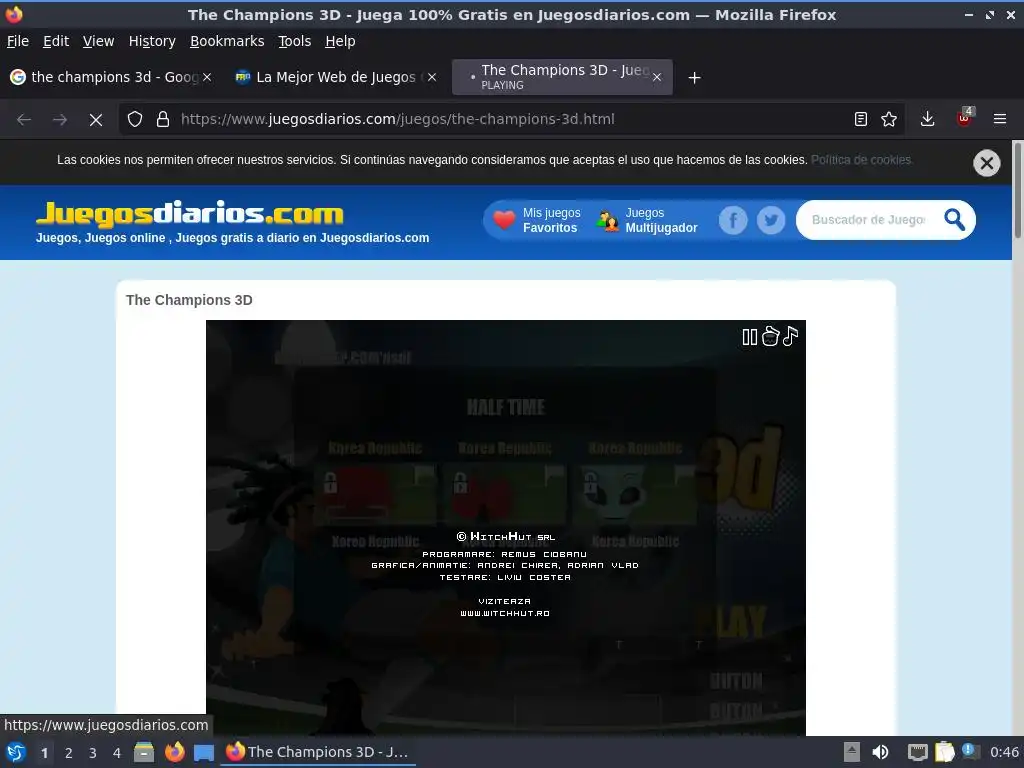Switch to workspace 4
The width and height of the screenshot is (1024, 768).
(x=117, y=753)
